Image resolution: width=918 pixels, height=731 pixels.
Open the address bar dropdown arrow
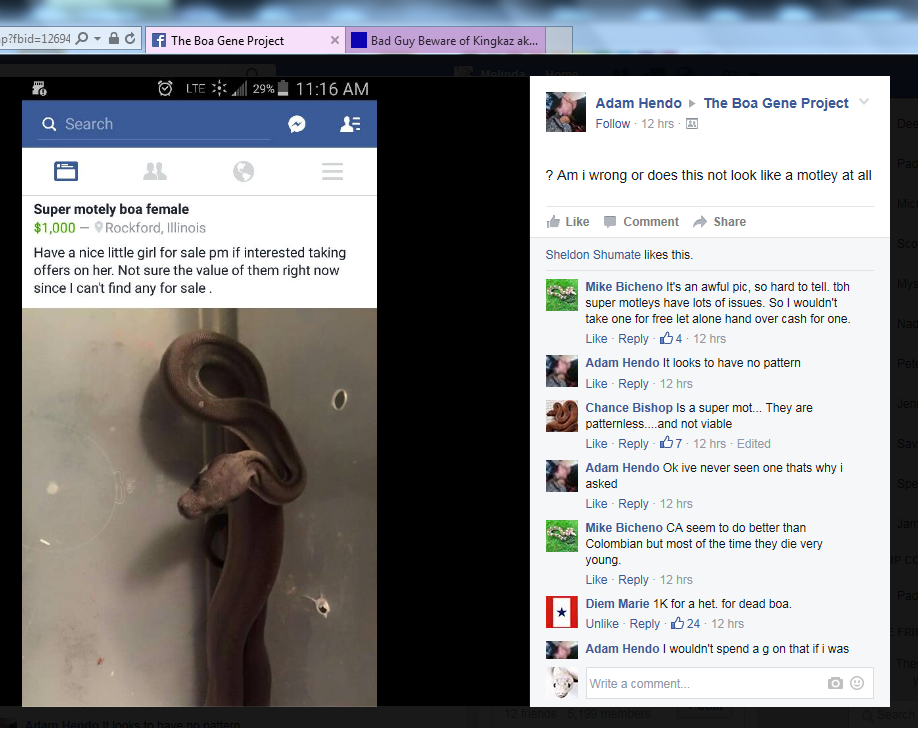click(x=98, y=39)
